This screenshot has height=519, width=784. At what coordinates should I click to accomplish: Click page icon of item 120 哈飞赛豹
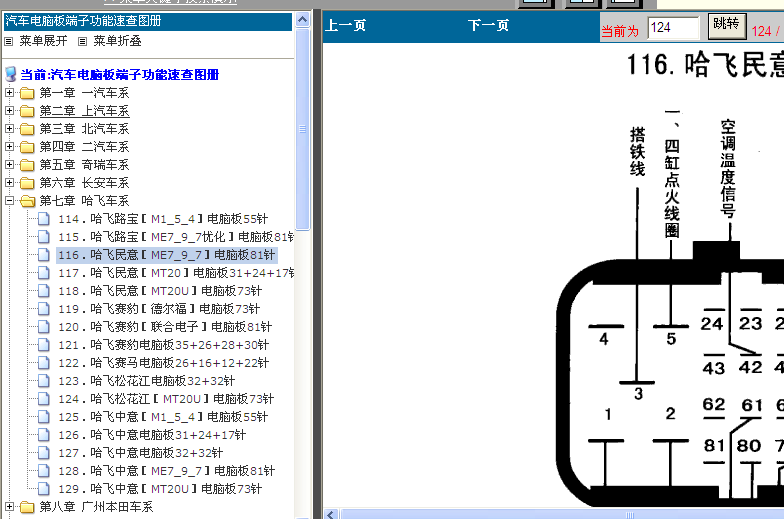tap(44, 326)
